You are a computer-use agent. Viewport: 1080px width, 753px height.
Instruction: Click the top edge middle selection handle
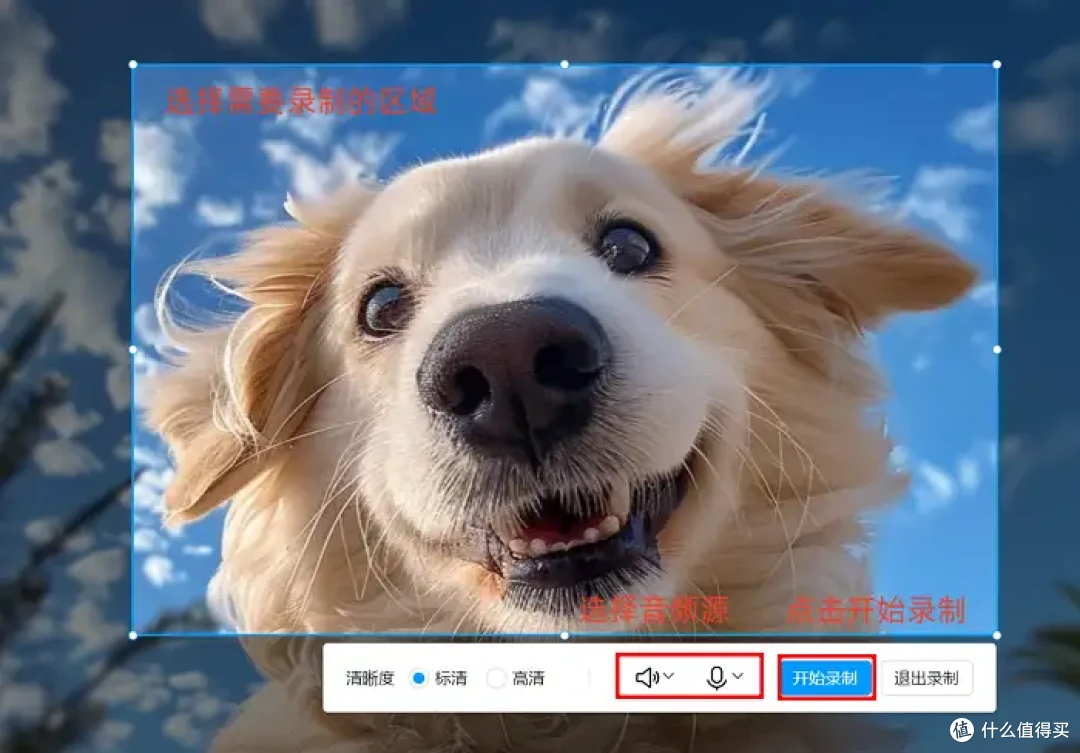tap(565, 64)
